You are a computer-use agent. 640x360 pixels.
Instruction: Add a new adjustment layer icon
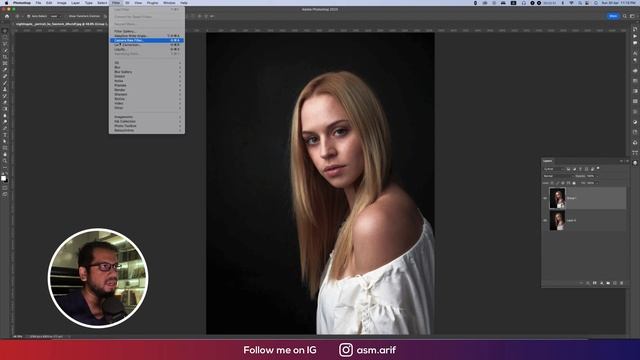click(602, 283)
